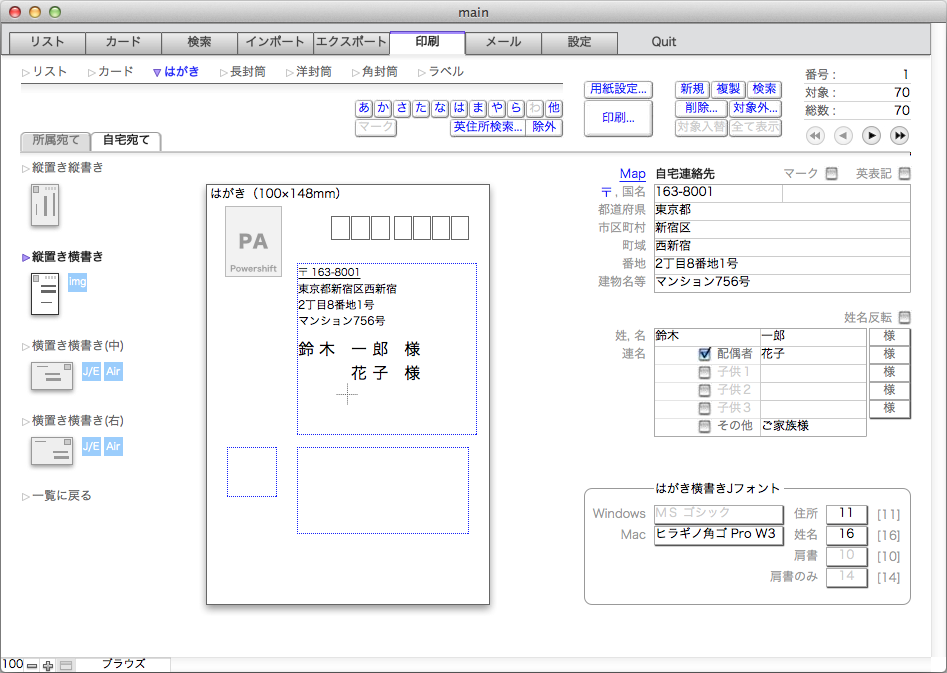Toggle the 英表記 checkbox
Screen dimensions: 947x673
(x=904, y=174)
